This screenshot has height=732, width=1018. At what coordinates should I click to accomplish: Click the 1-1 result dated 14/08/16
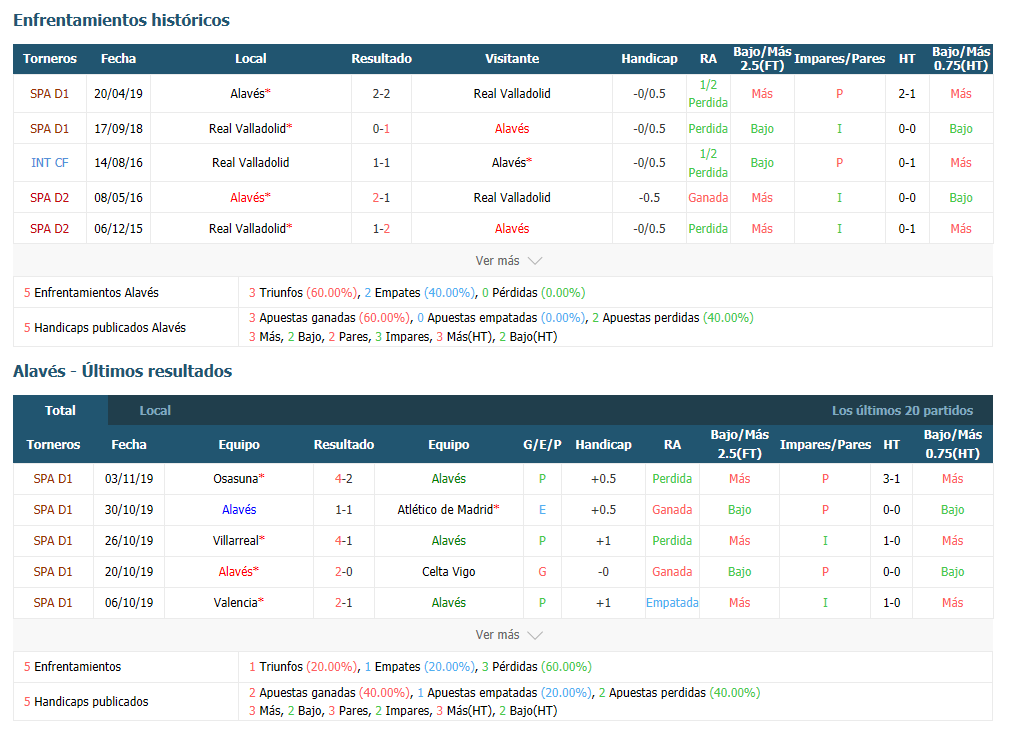click(x=381, y=162)
